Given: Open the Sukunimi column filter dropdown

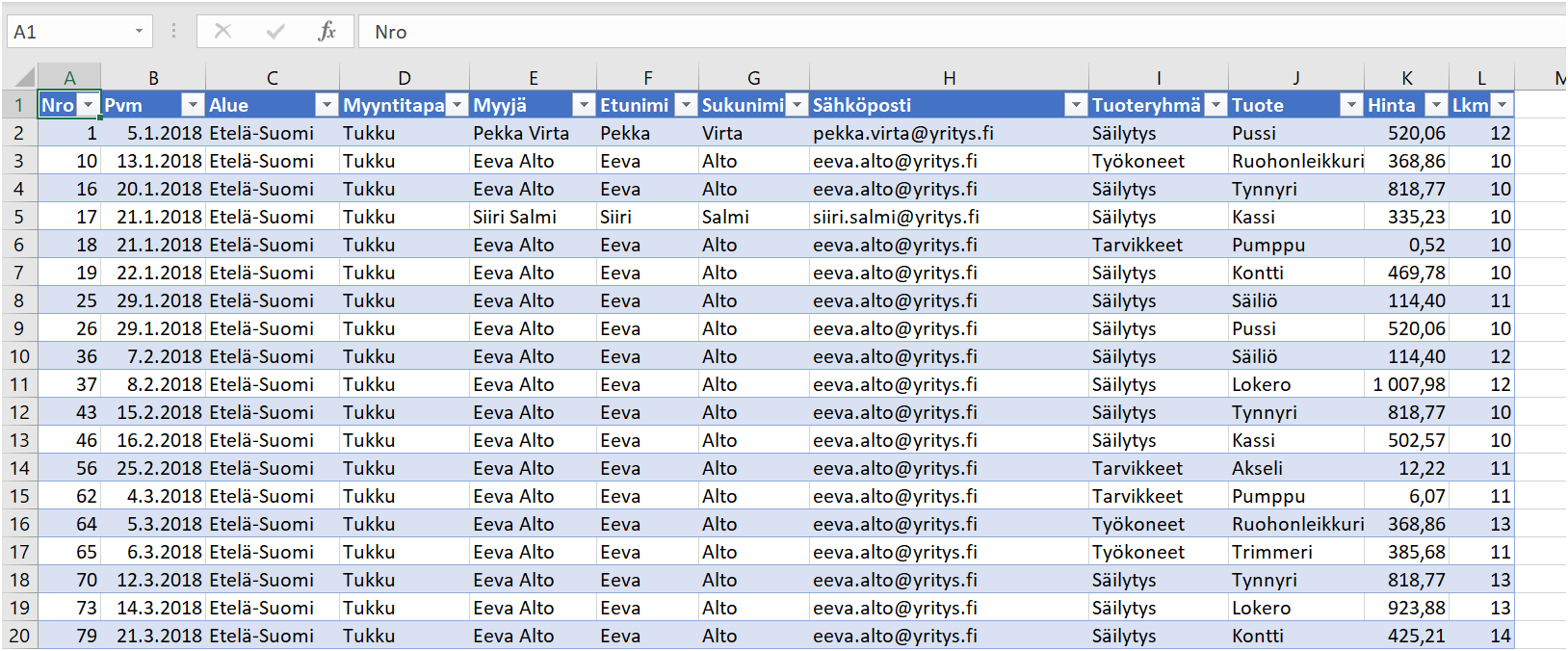Looking at the screenshot, I should click(797, 105).
